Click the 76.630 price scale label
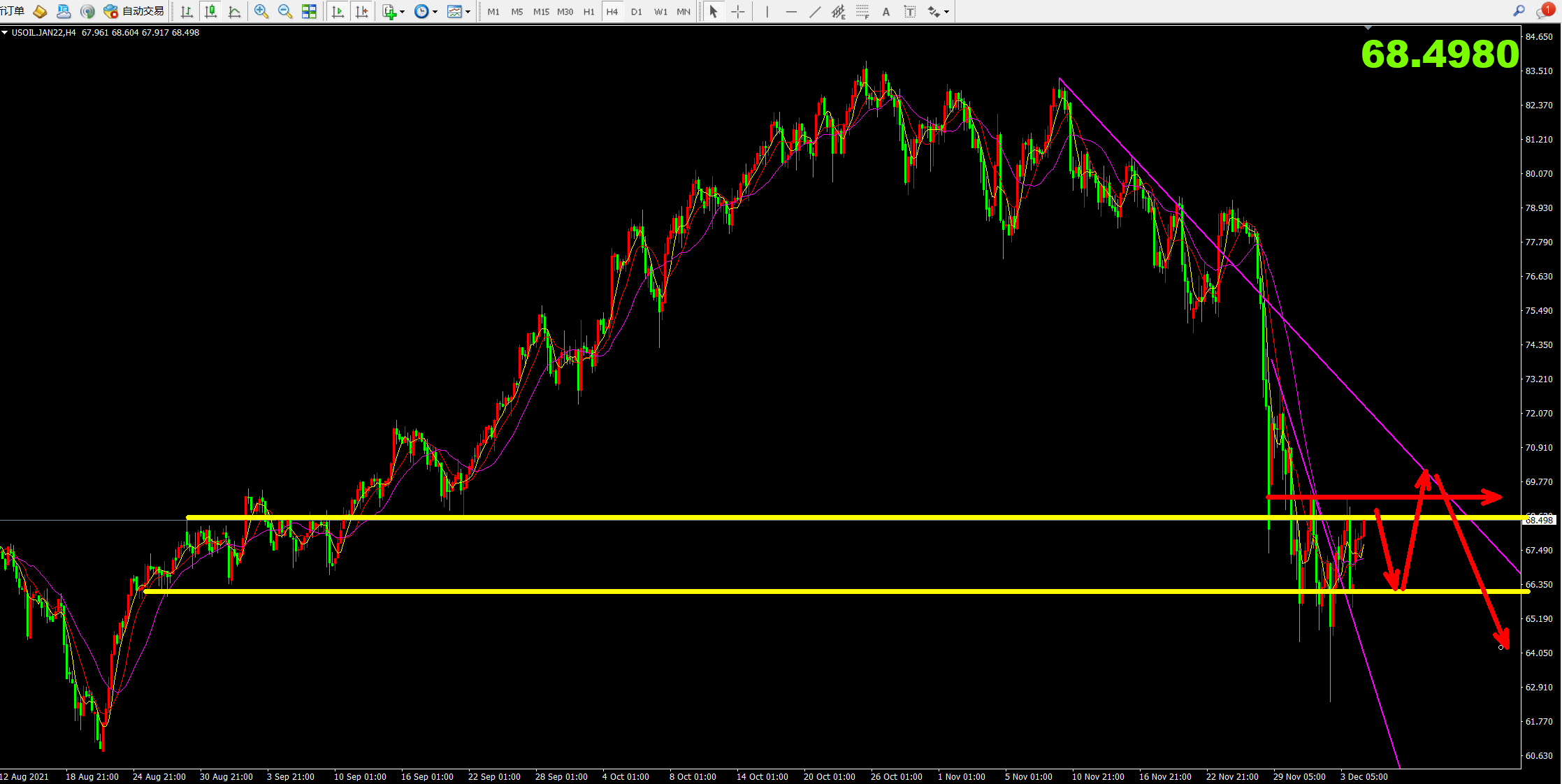Image resolution: width=1562 pixels, height=784 pixels. click(1539, 276)
